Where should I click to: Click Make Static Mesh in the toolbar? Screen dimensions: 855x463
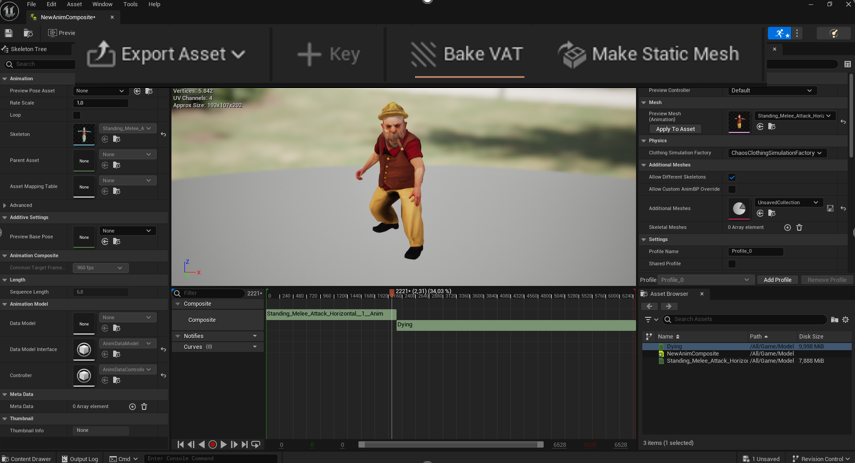tap(648, 54)
